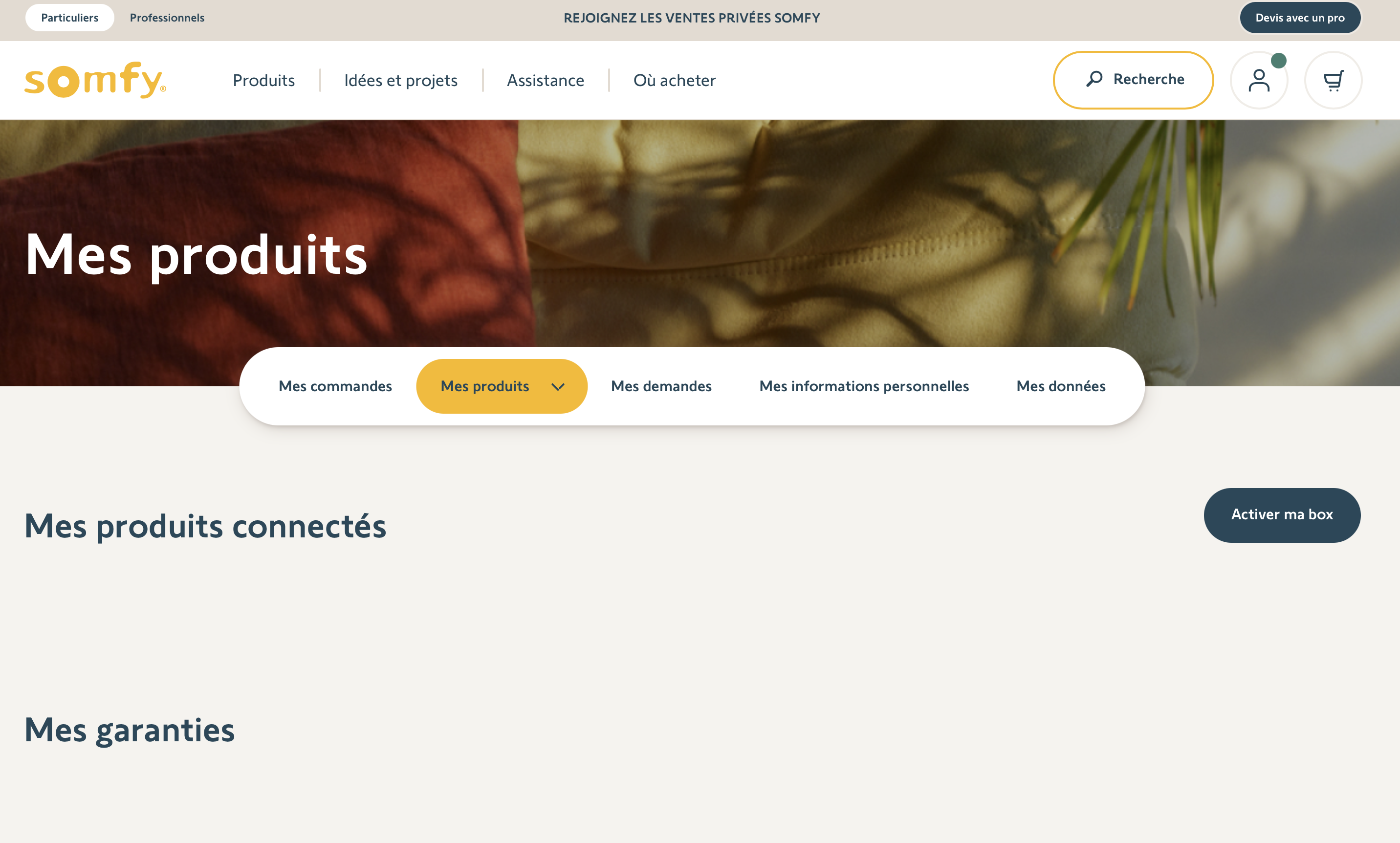Expand the Mes produits chevron
The width and height of the screenshot is (1400, 843).
click(557, 387)
